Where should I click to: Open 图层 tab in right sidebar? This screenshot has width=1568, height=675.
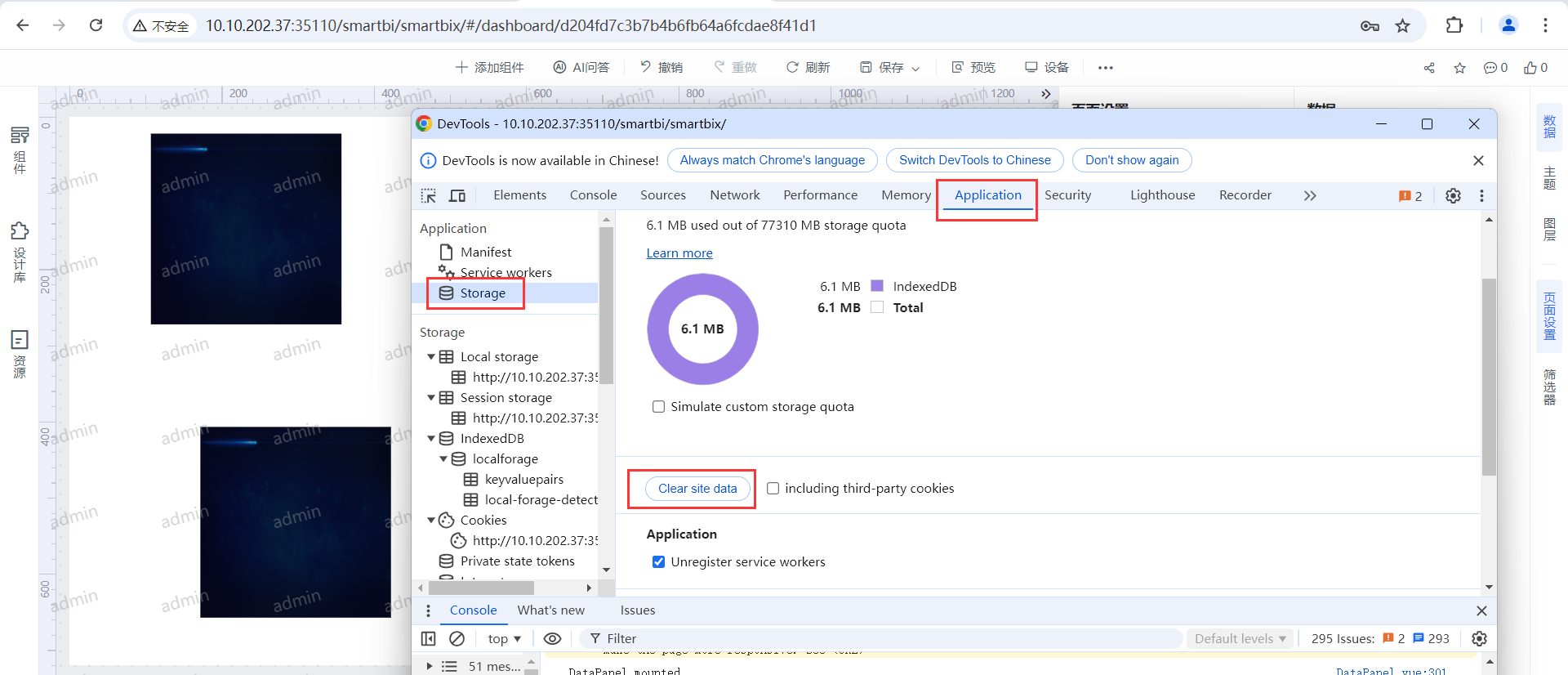(x=1549, y=230)
